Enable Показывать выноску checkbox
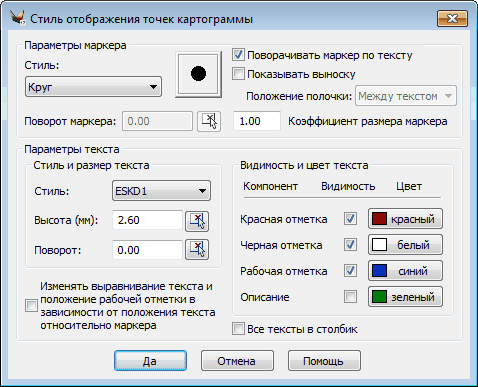478x387 pixels. (238, 74)
